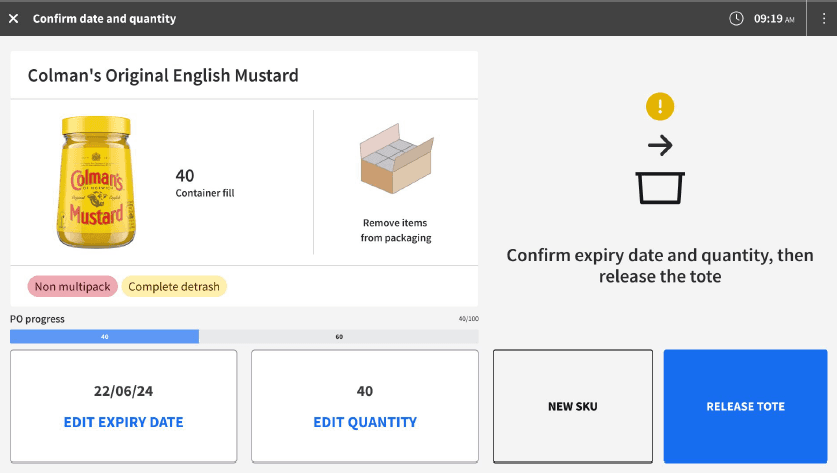Click the tote container outline icon
This screenshot has width=837, height=473.
pyautogui.click(x=660, y=187)
